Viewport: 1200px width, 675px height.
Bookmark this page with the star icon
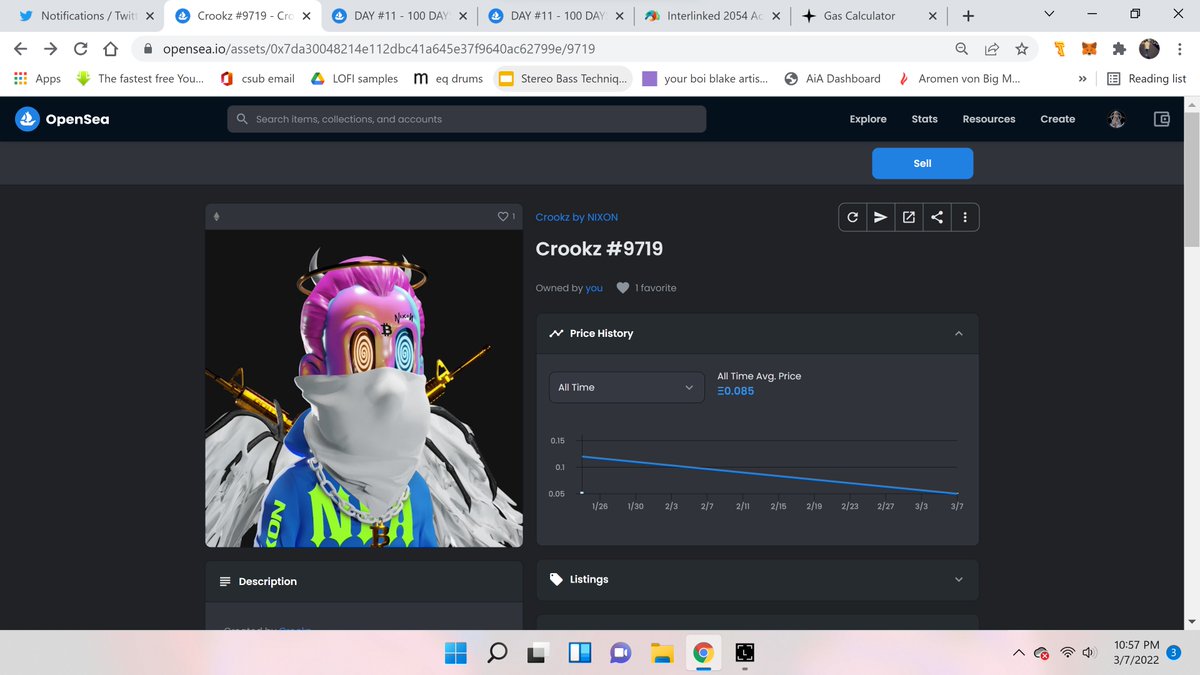1021,48
